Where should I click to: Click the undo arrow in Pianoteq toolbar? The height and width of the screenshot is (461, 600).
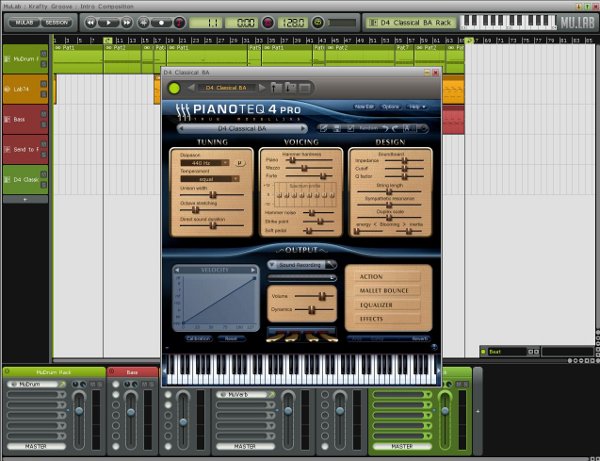pos(386,129)
